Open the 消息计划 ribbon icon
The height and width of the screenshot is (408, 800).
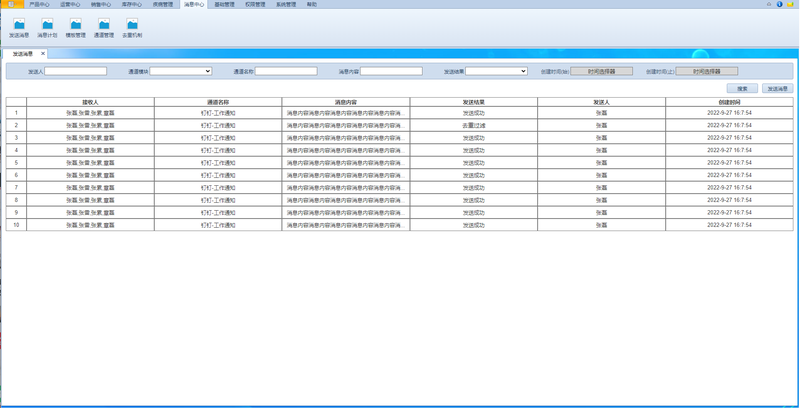click(47, 28)
